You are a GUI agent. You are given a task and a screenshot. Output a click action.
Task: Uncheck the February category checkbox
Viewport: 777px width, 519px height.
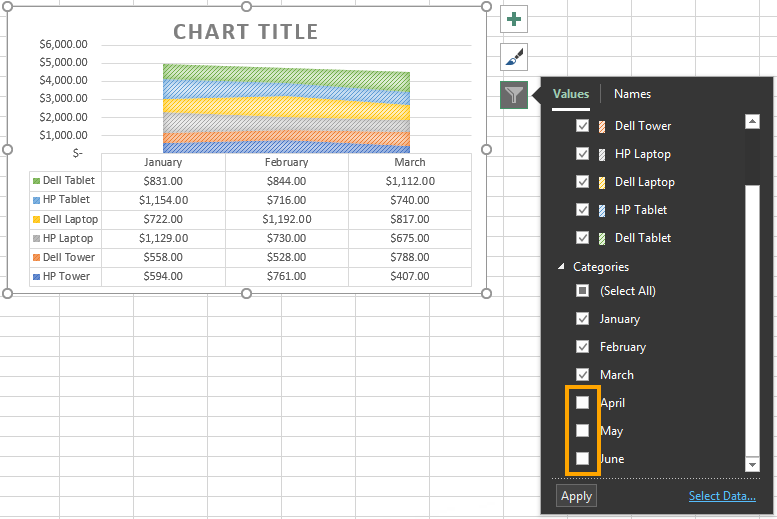point(583,346)
